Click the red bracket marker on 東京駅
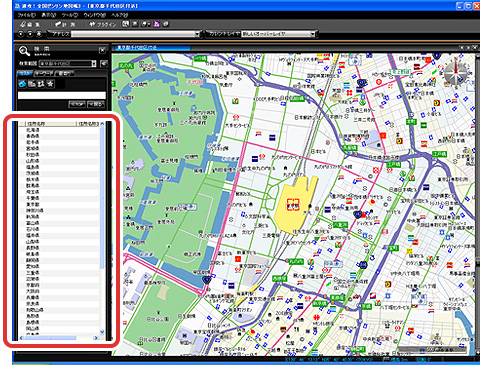The image size is (480, 365). (x=293, y=204)
